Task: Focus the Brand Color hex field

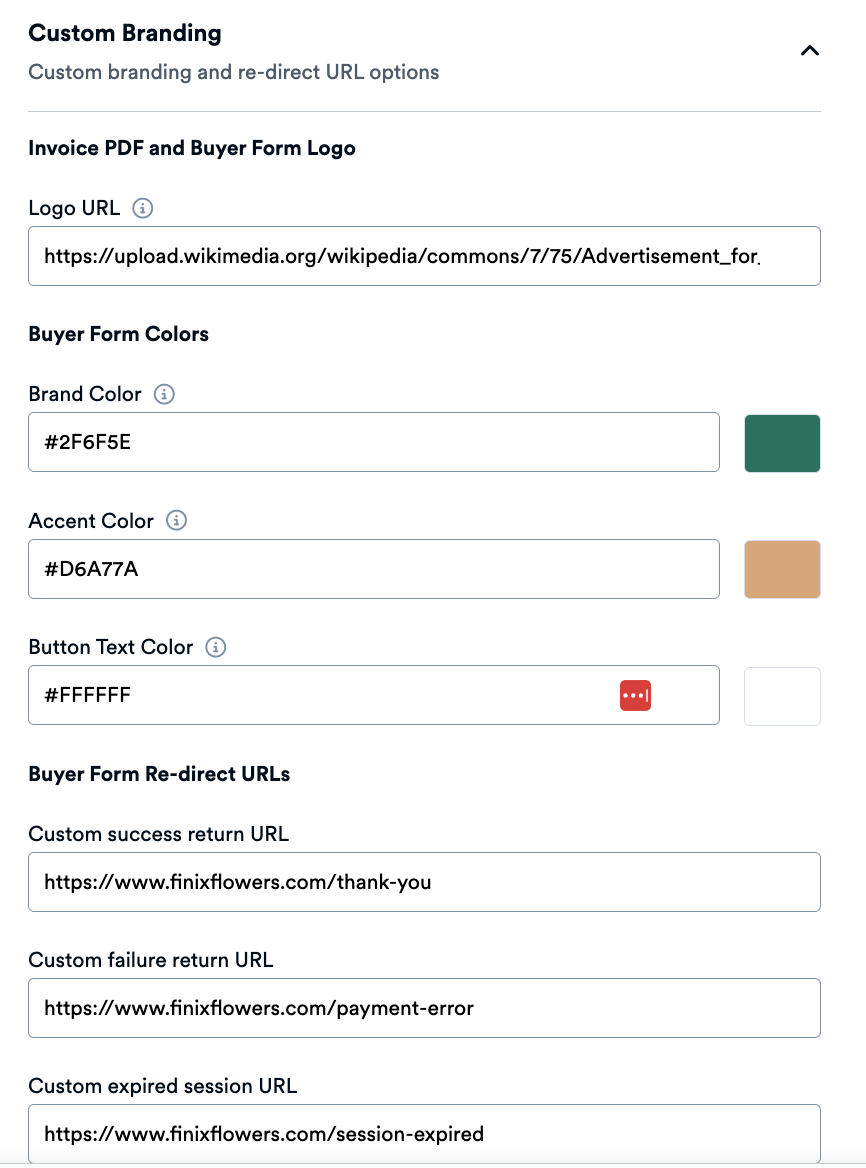Action: [x=373, y=442]
